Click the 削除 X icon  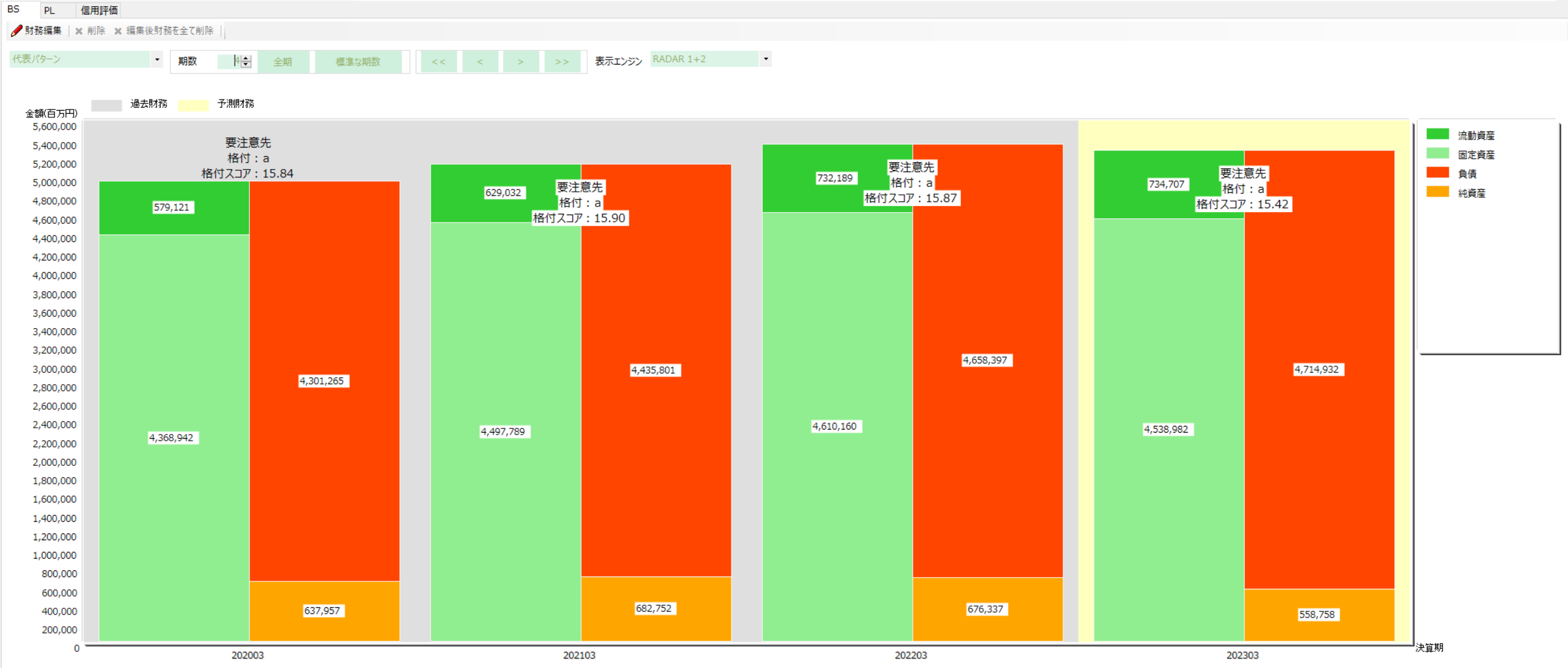[79, 31]
